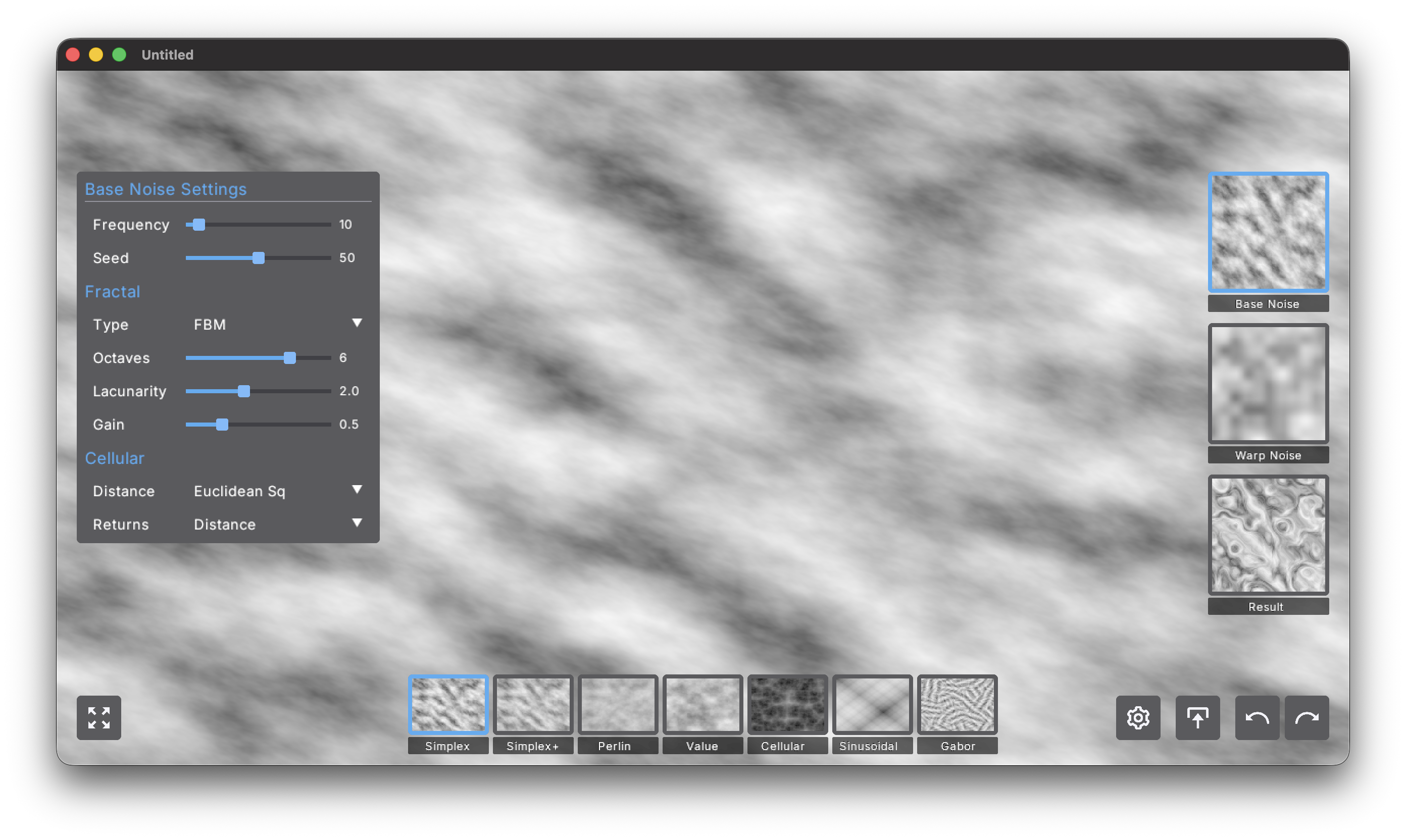Viewport: 1406px width, 840px height.
Task: Select the Cellular noise thumbnail
Action: click(x=787, y=704)
